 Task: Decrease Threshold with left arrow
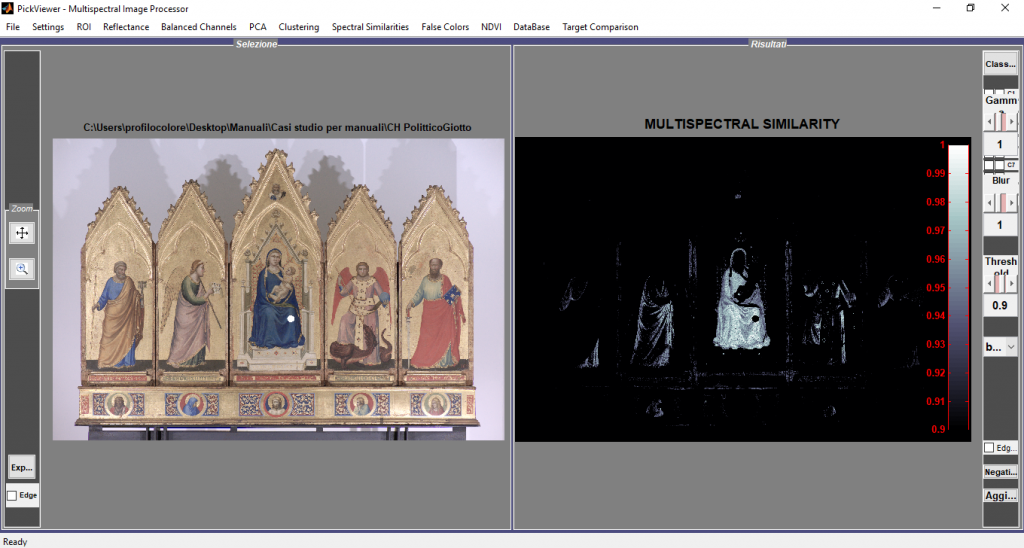[x=989, y=283]
